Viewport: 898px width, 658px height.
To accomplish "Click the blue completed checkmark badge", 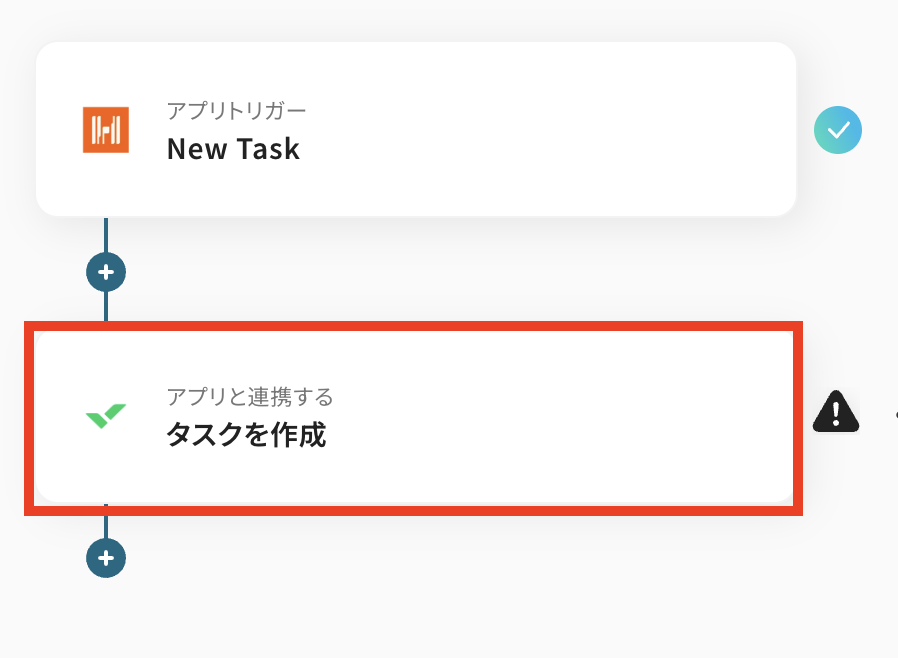I will (x=838, y=130).
